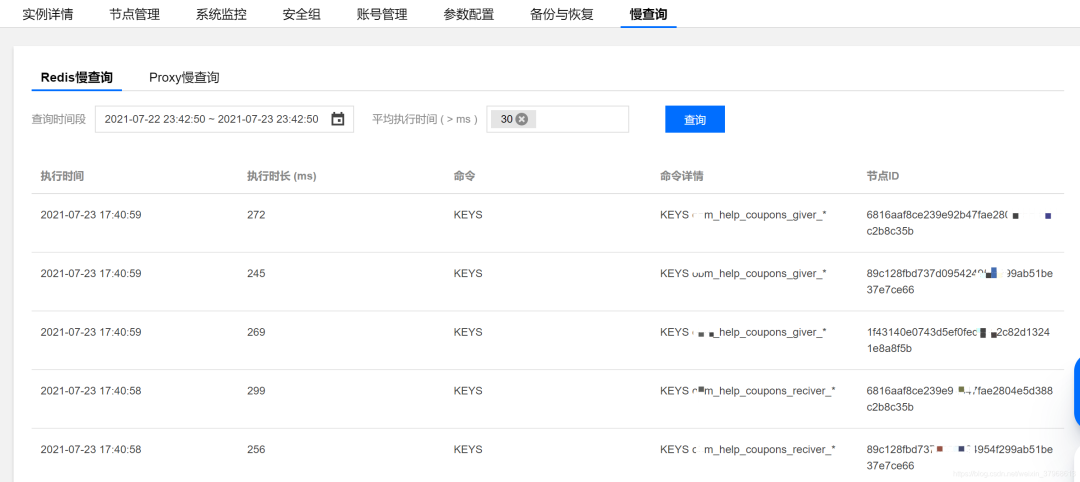Click the 299 ms execution duration row
The width and height of the screenshot is (1080, 482).
256,391
